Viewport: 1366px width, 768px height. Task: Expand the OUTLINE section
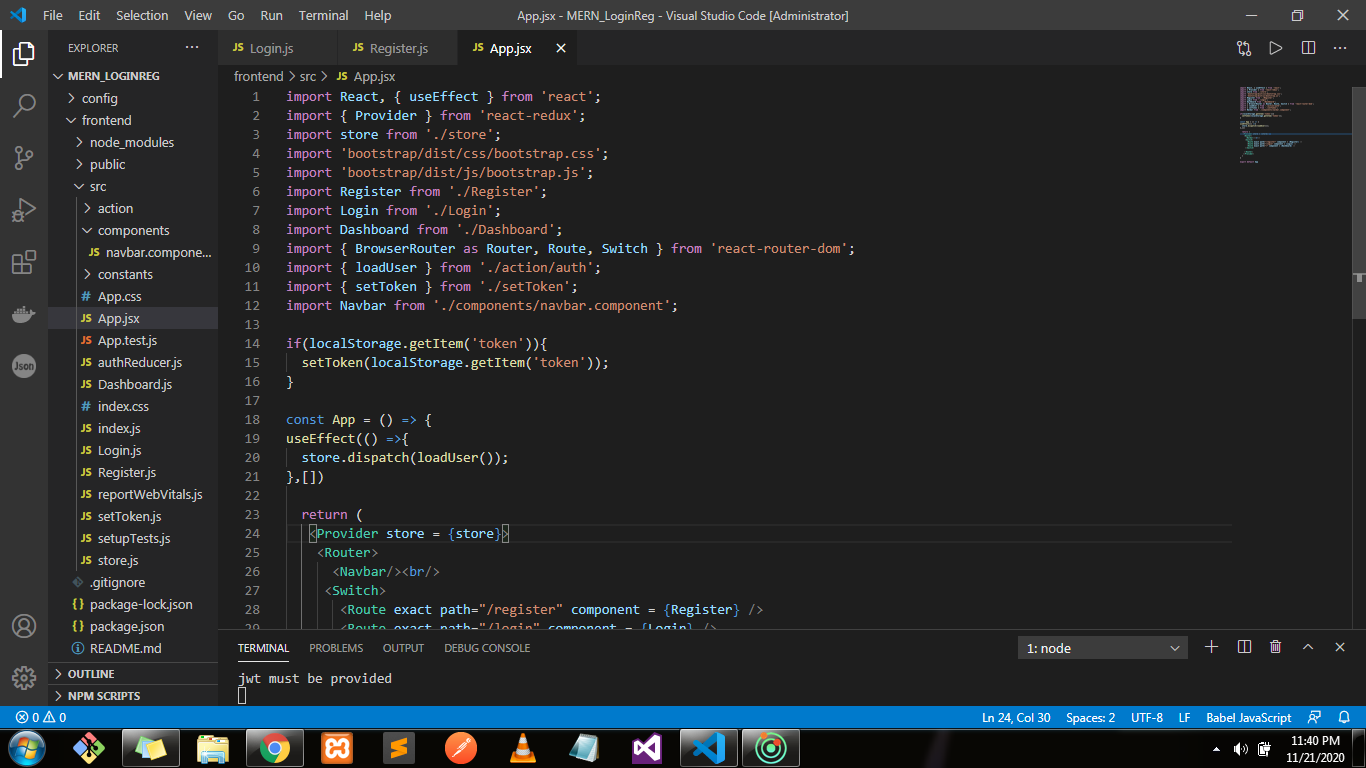pyautogui.click(x=133, y=674)
